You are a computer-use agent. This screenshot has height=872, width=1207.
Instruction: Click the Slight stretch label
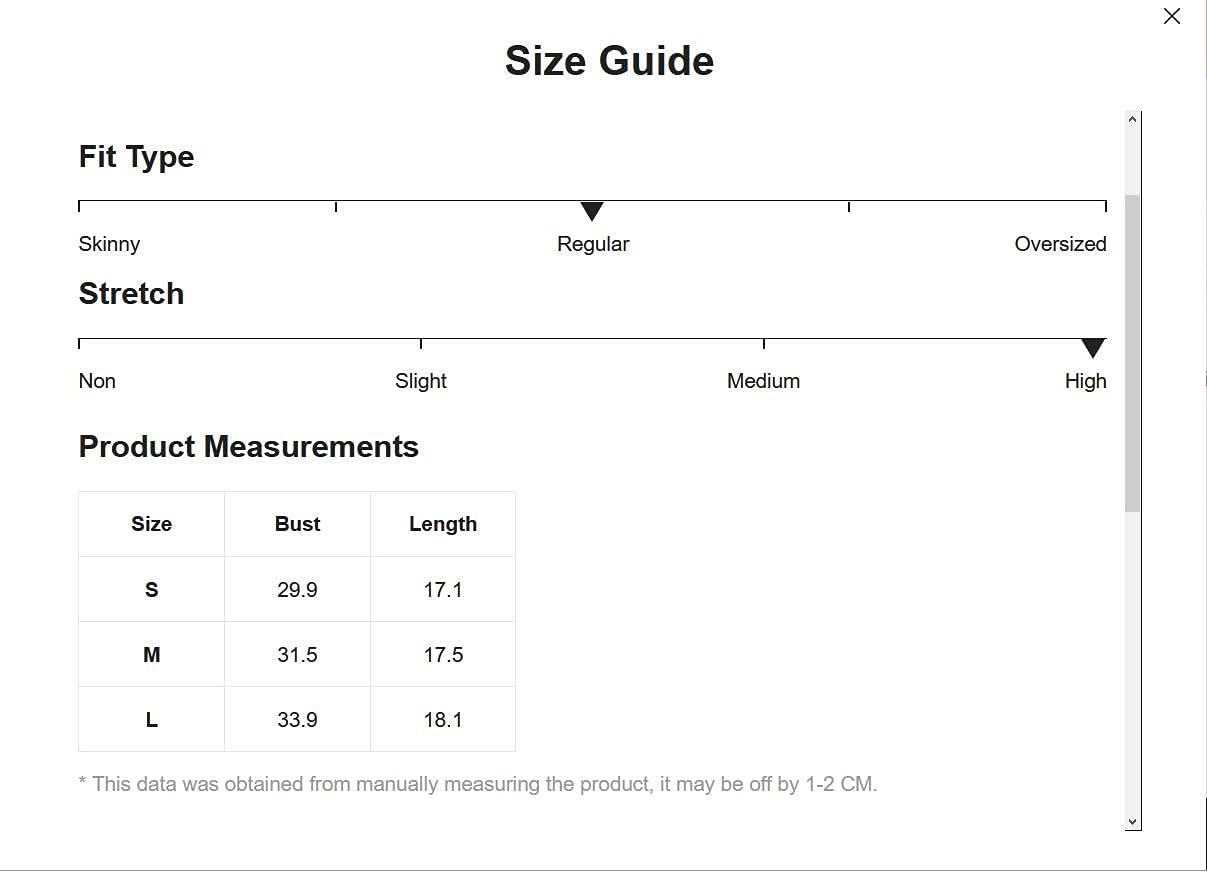pyautogui.click(x=421, y=381)
